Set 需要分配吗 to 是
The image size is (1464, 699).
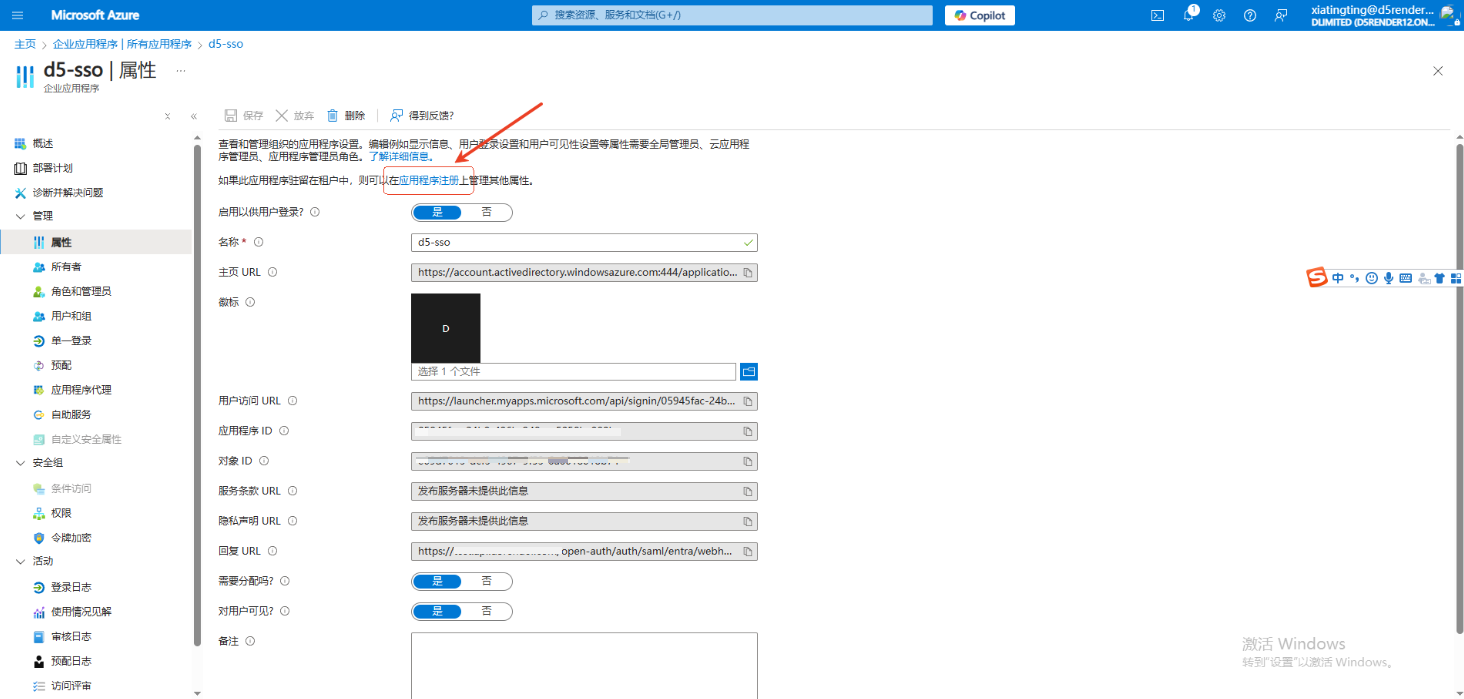click(x=437, y=581)
